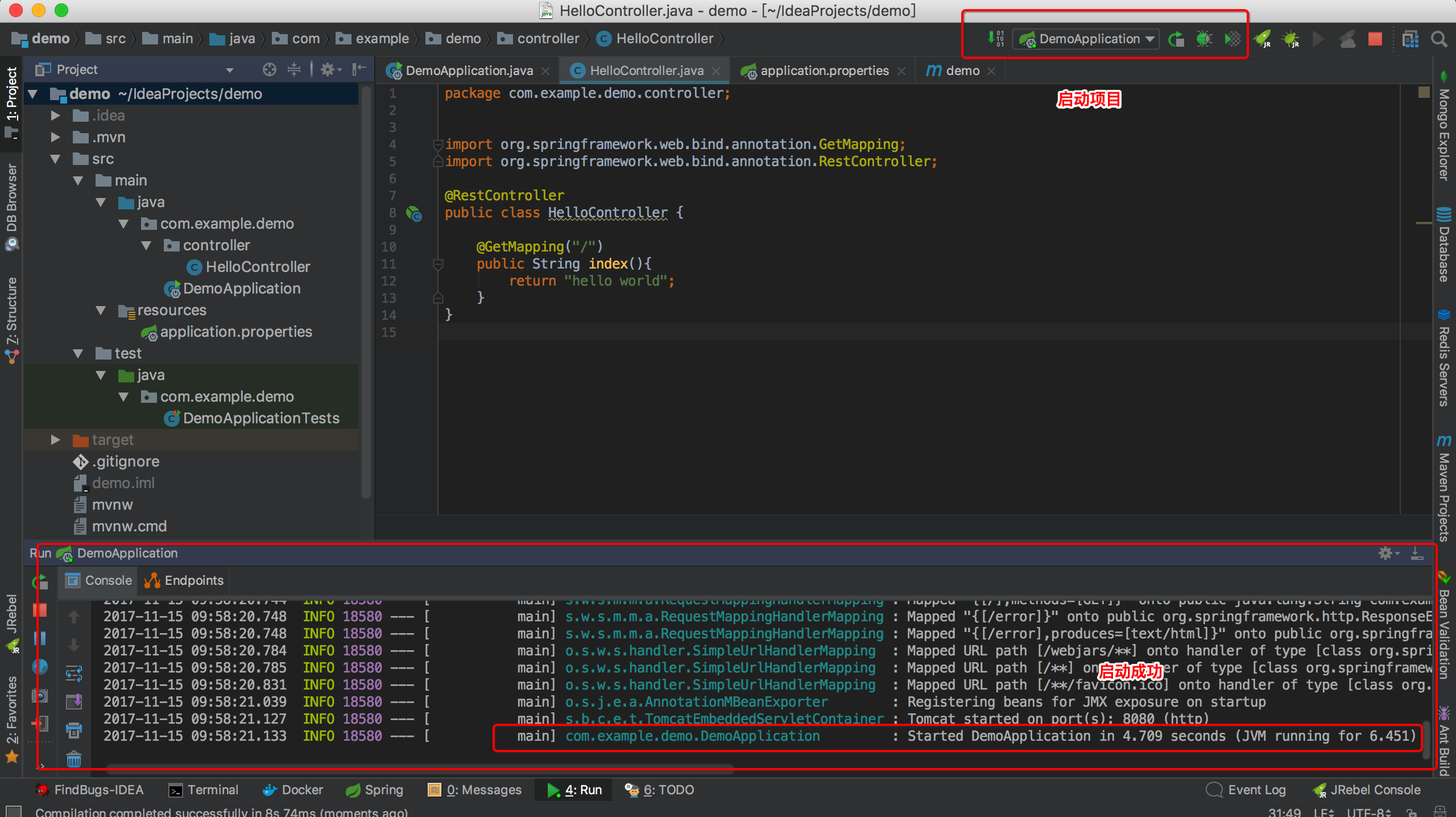
Task: Click the Search Everywhere magnifier icon
Action: pyautogui.click(x=1439, y=39)
